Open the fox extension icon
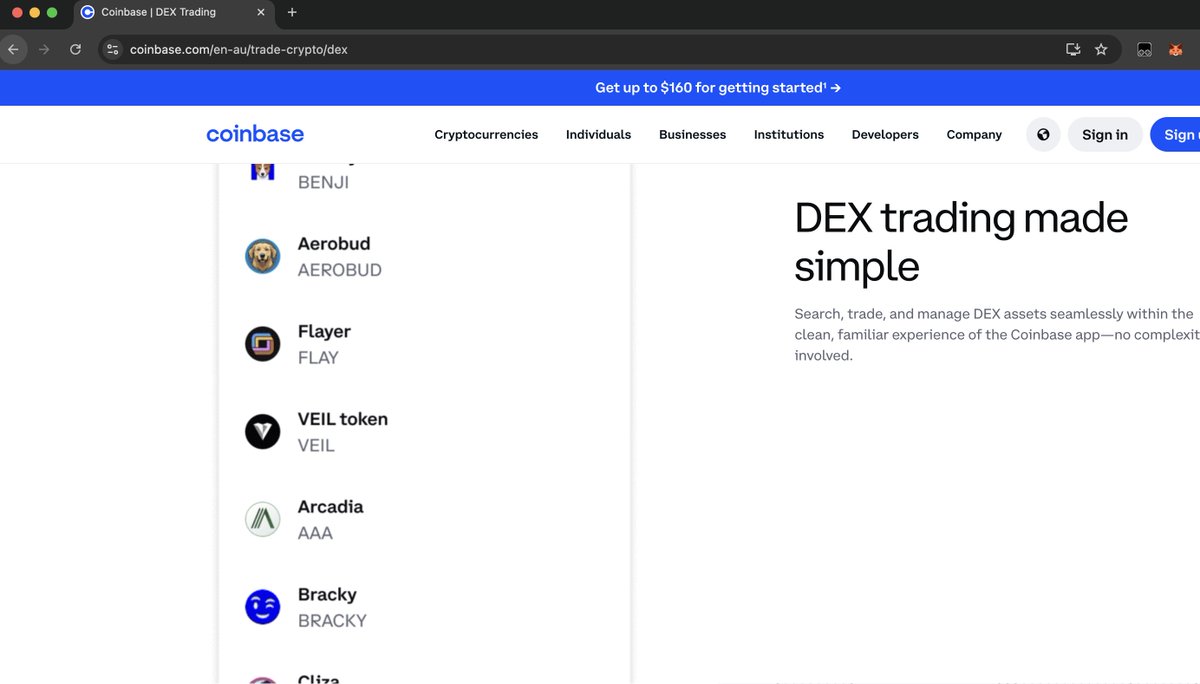The width and height of the screenshot is (1200, 684). 1176,49
